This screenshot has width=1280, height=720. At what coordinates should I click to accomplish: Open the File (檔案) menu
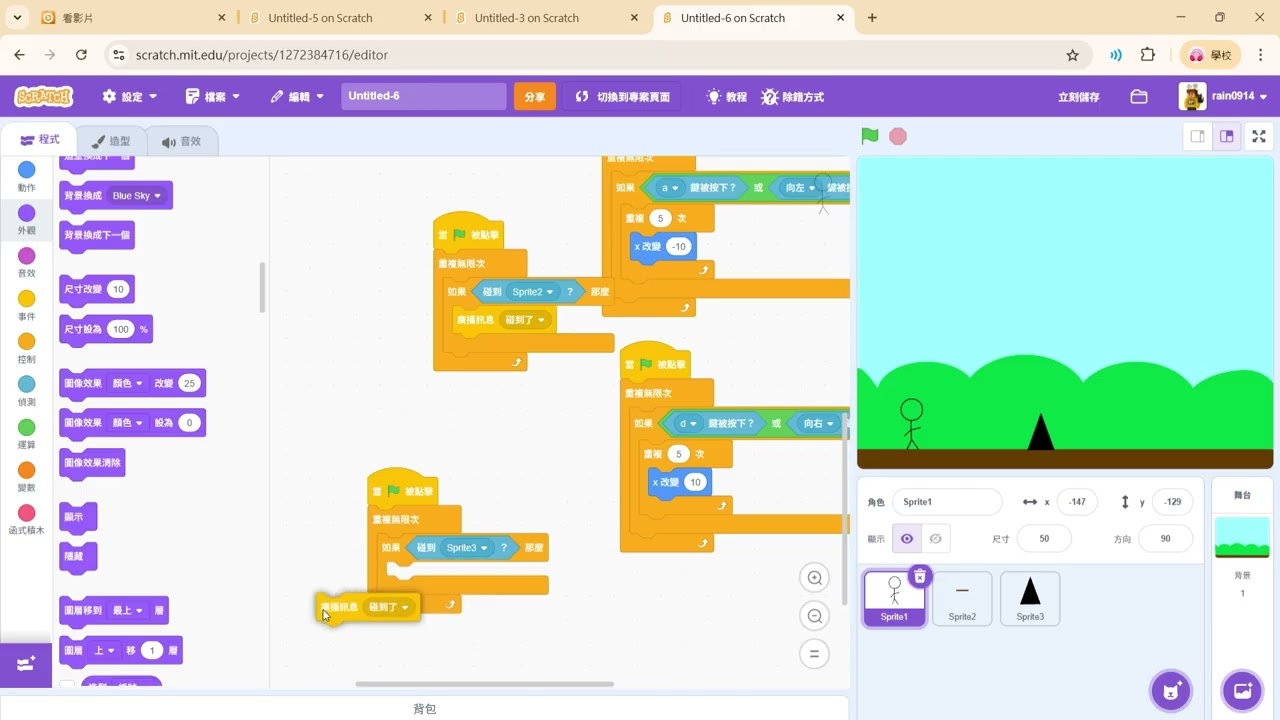[x=213, y=97]
